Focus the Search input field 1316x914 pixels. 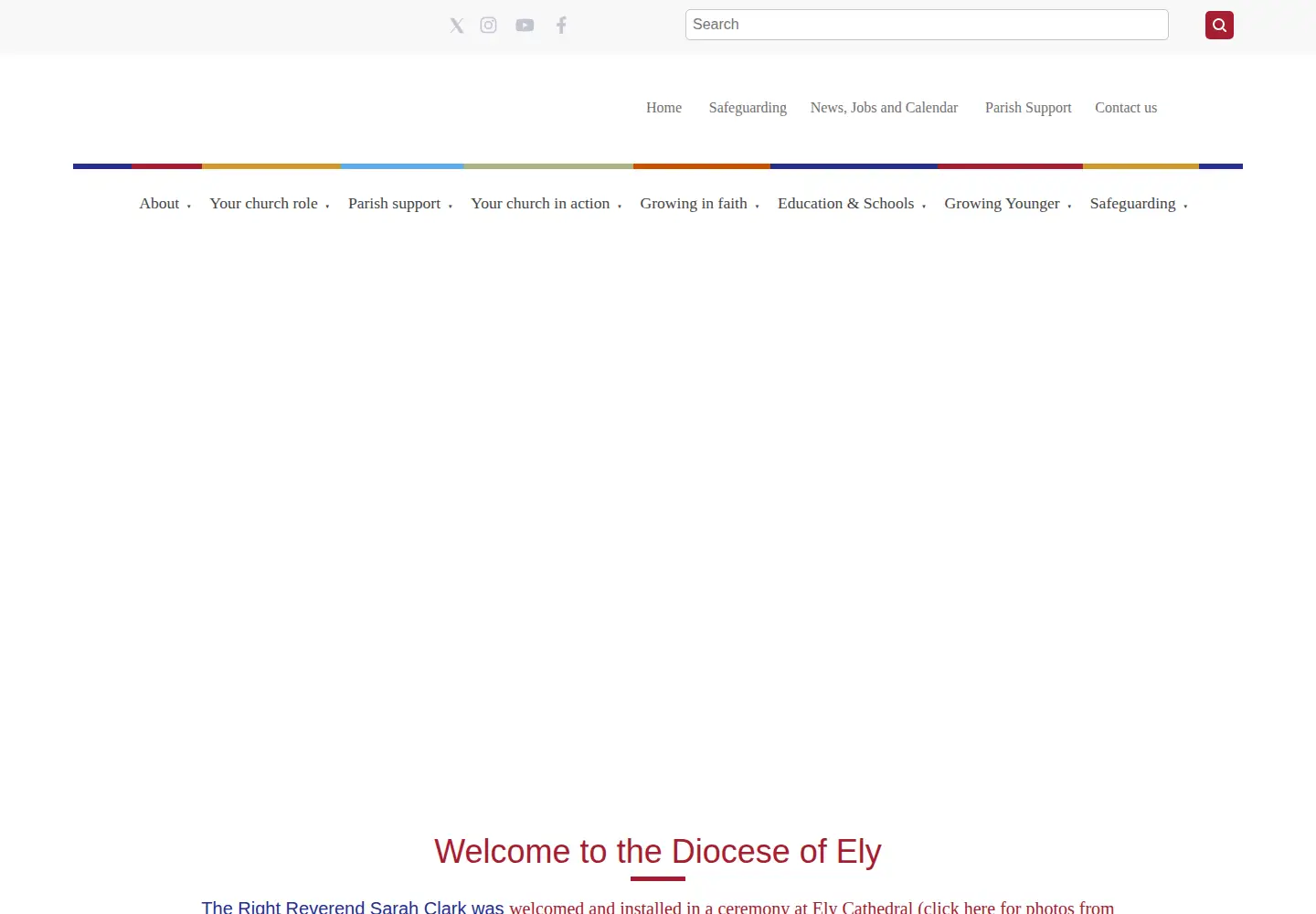pyautogui.click(x=927, y=25)
